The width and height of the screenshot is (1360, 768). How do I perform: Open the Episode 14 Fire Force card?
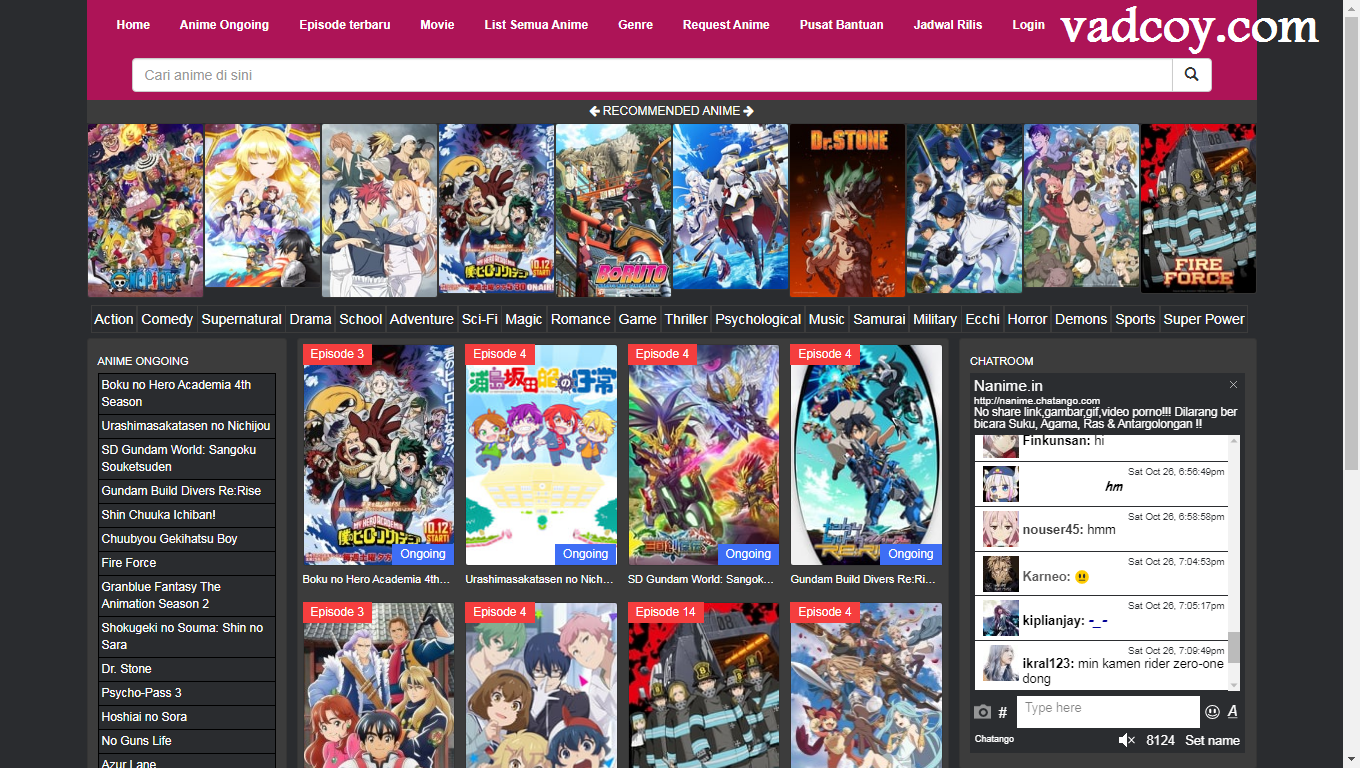coord(704,685)
